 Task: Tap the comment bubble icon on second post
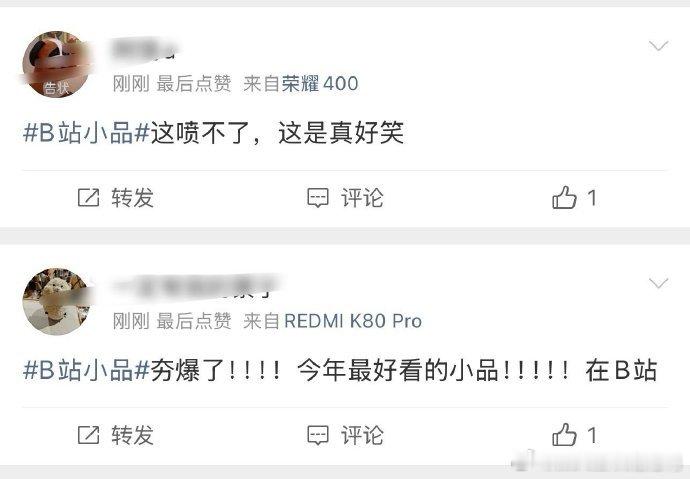[318, 435]
